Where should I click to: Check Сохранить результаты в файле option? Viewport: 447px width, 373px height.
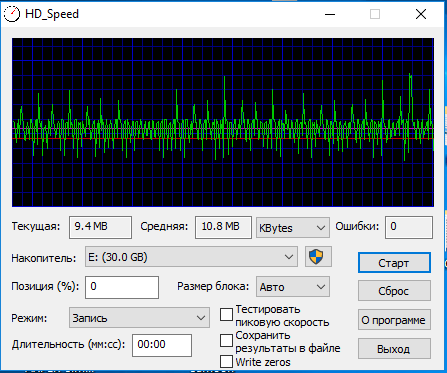pos(226,341)
